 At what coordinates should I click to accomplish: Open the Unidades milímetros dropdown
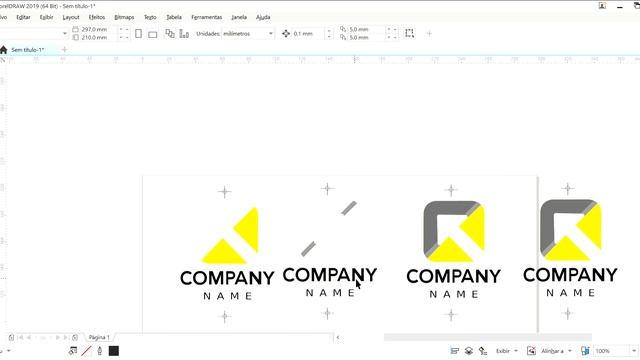pyautogui.click(x=248, y=33)
